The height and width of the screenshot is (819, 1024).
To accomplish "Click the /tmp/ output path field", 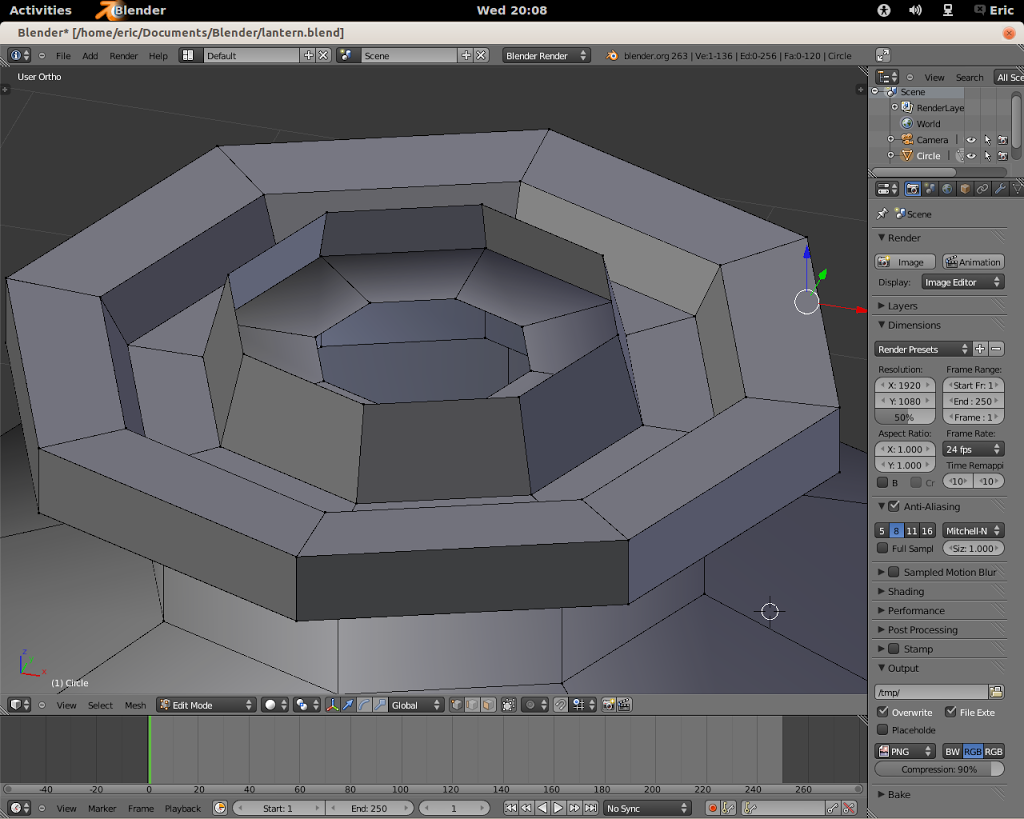I will click(x=930, y=691).
